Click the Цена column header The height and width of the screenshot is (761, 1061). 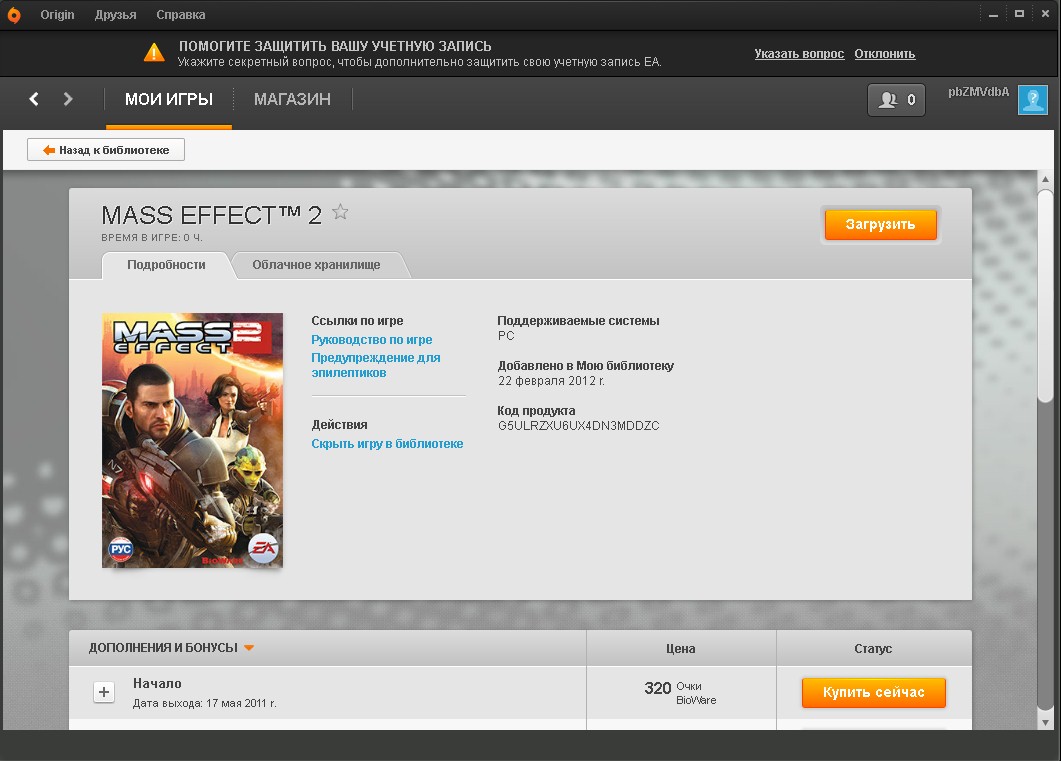(681, 649)
